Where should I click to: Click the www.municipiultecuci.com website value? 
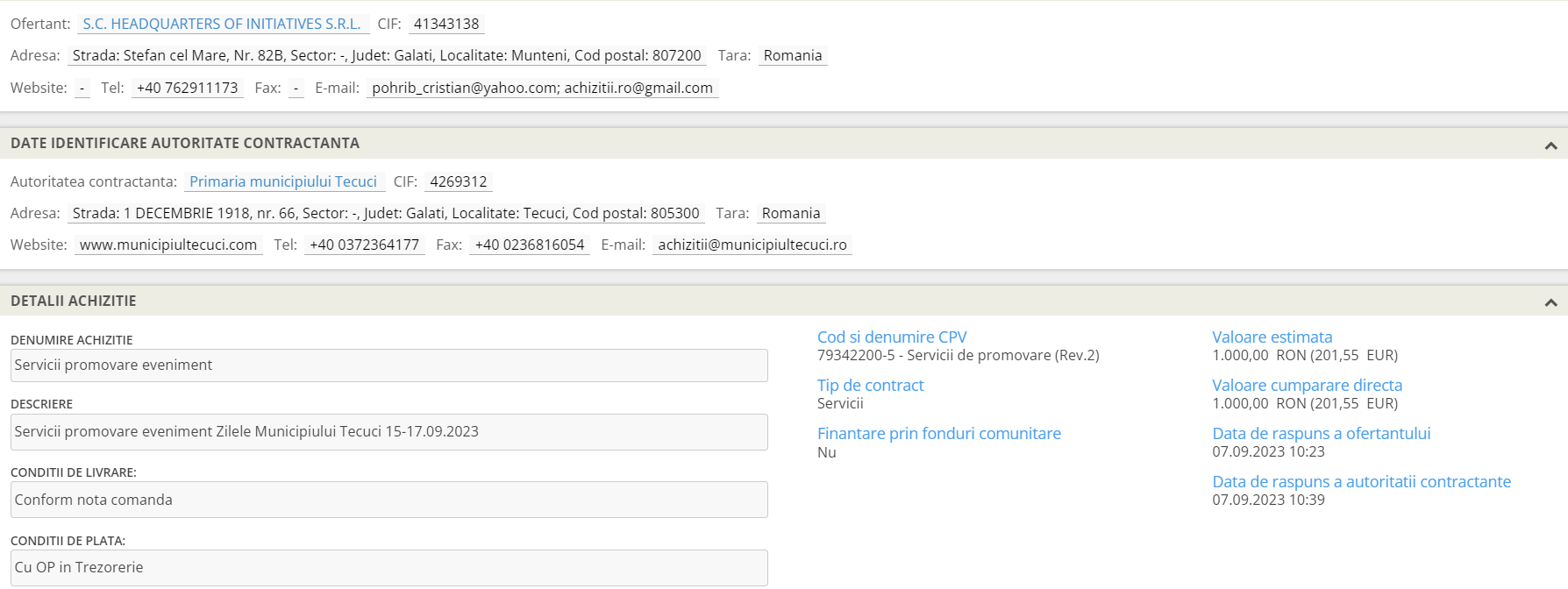[168, 245]
